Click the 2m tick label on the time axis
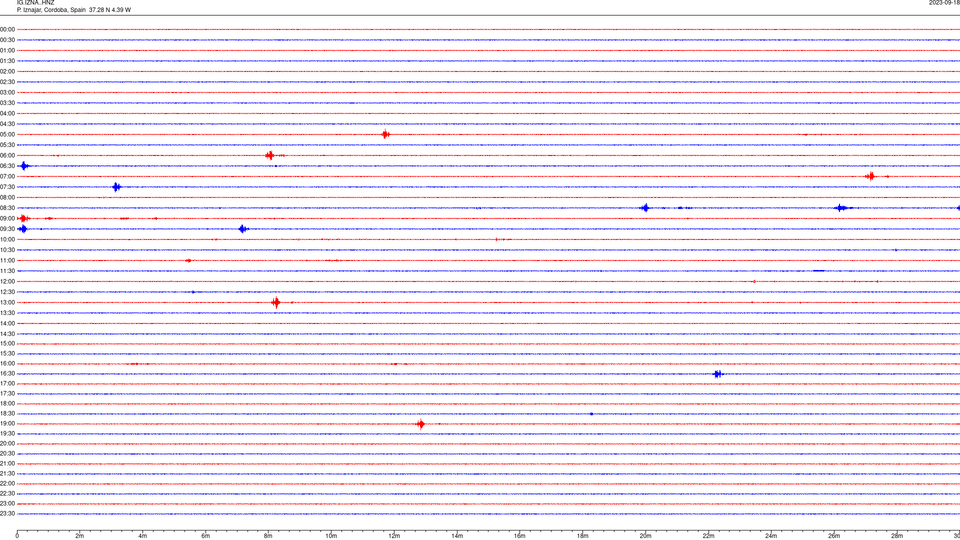The image size is (960, 540). (x=80, y=536)
